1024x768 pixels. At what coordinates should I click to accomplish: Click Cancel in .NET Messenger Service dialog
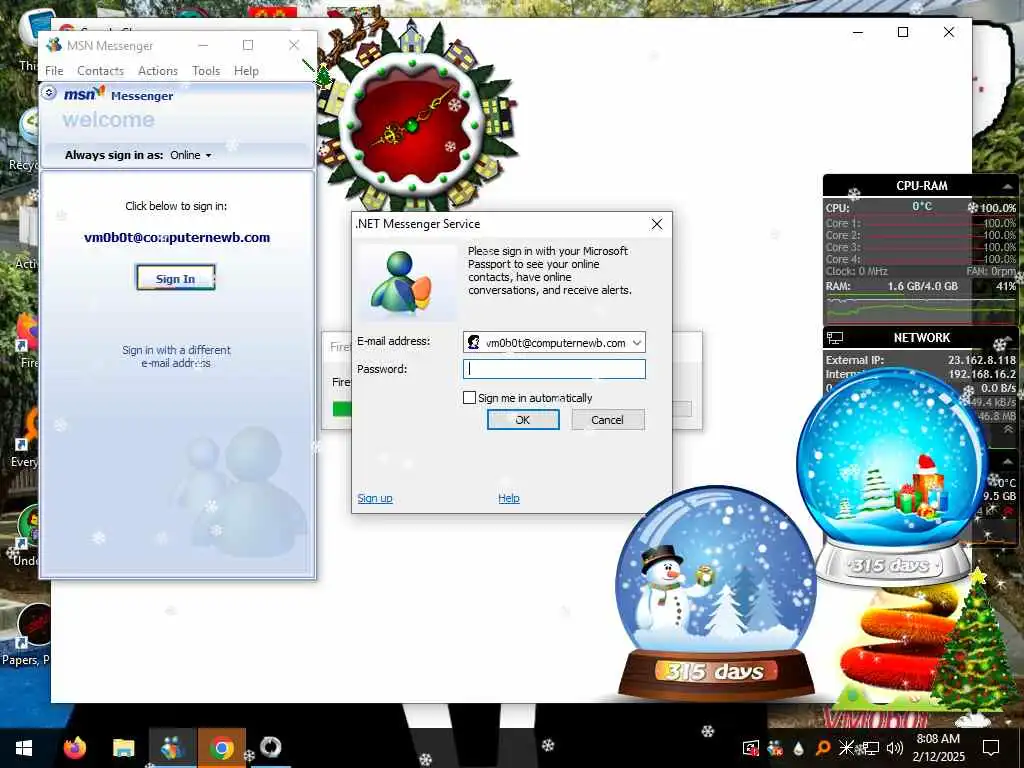(x=607, y=420)
